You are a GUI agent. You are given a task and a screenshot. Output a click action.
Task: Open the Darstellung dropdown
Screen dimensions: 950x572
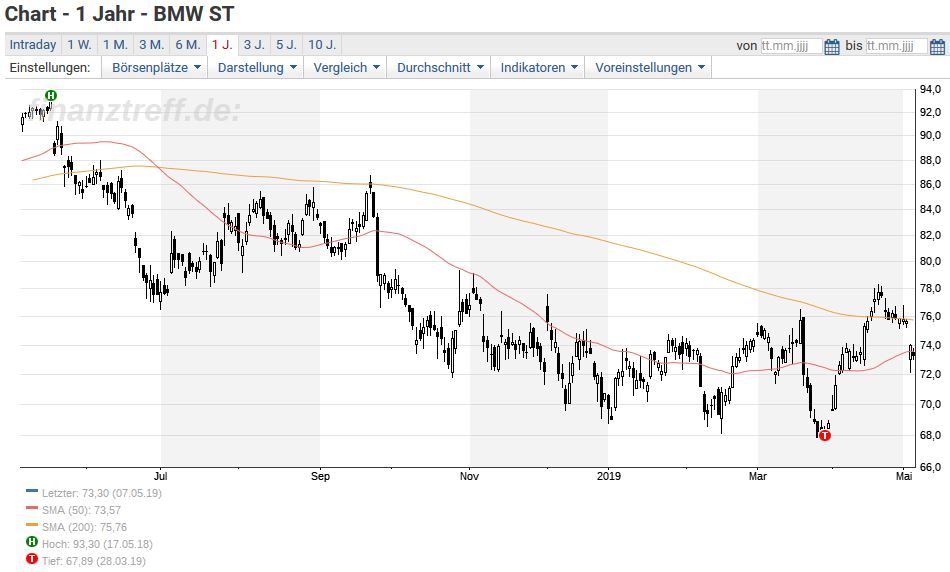(x=257, y=67)
